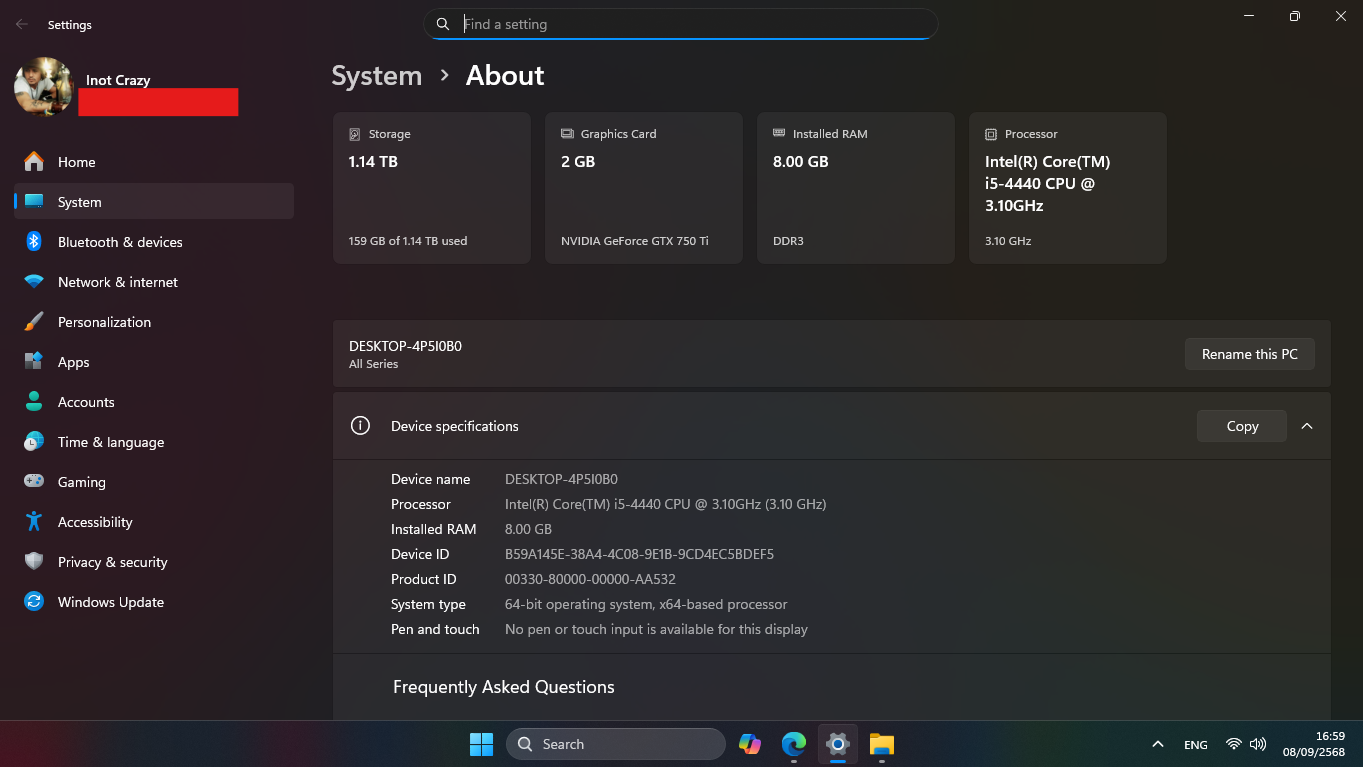This screenshot has height=767, width=1363.
Task: Open the ENG language switcher
Action: (1195, 745)
